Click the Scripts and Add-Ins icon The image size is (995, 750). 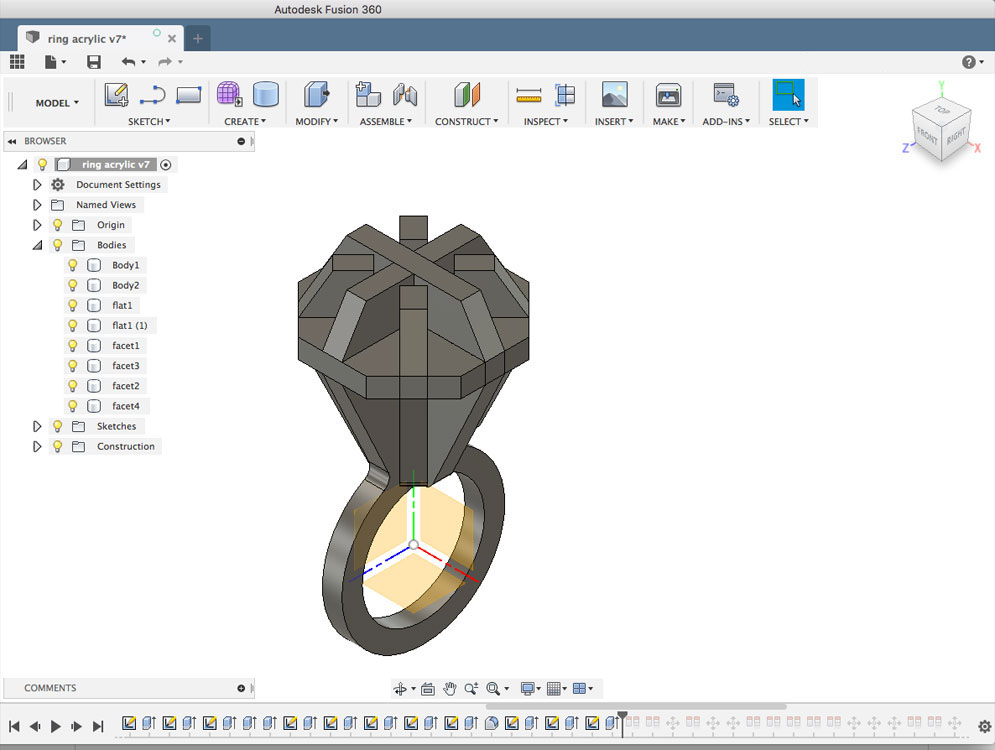pyautogui.click(x=726, y=95)
